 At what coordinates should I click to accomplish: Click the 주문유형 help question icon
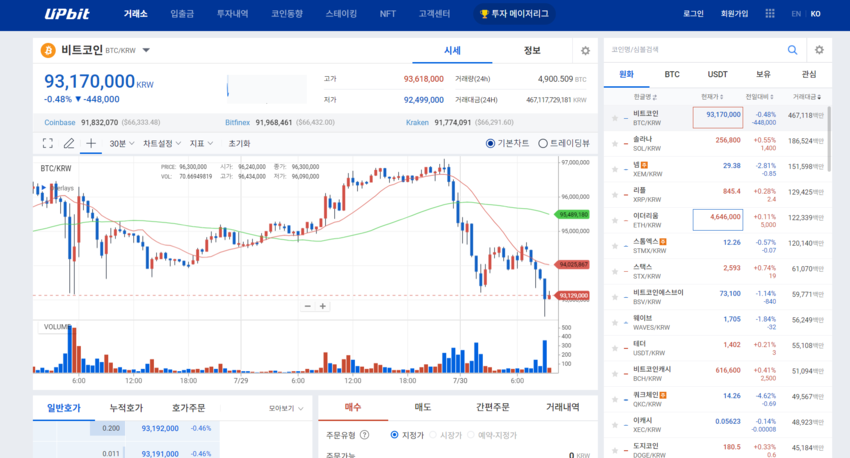364,435
